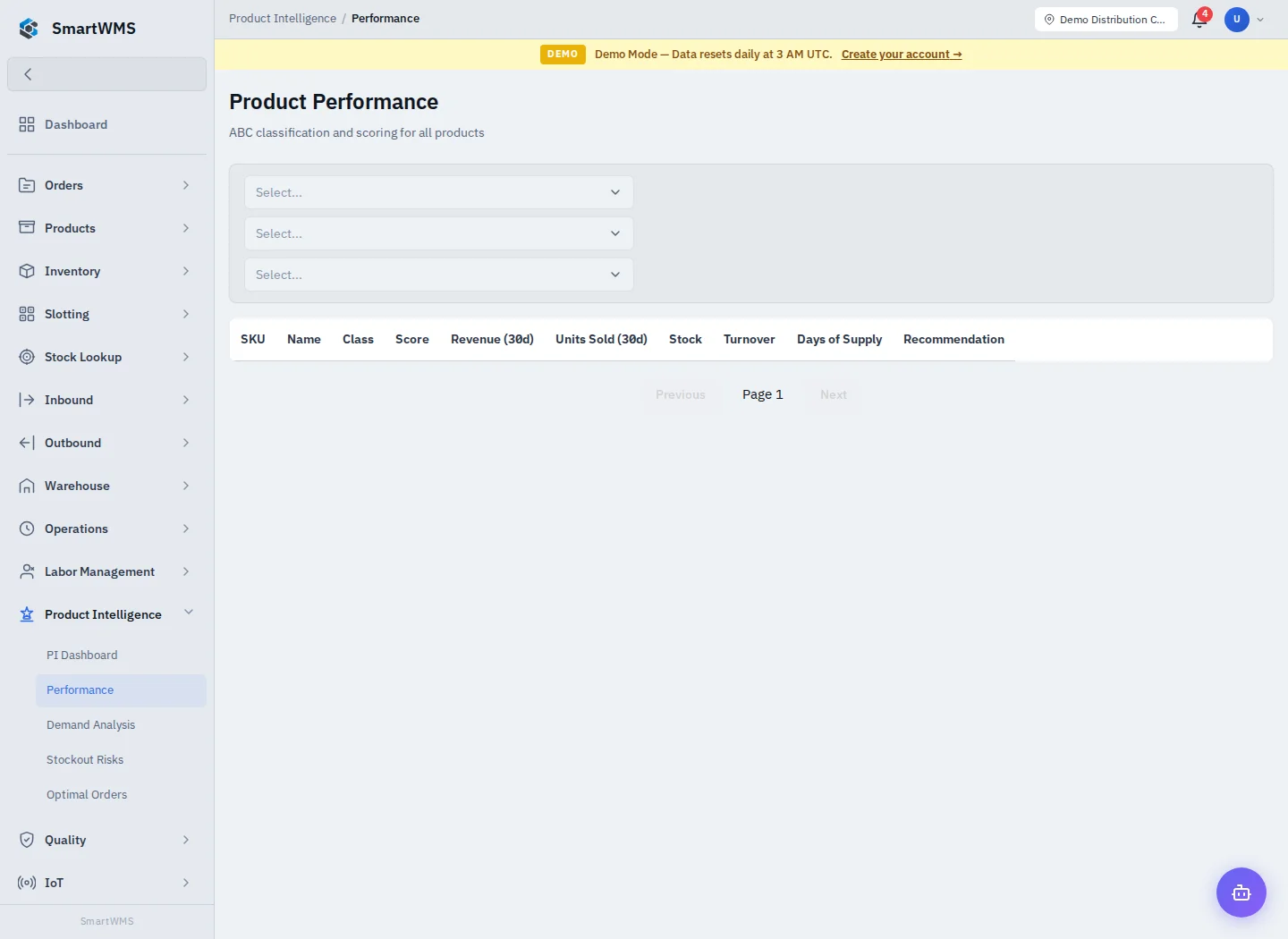Expand the Slotting menu chevron
The width and height of the screenshot is (1288, 939).
pos(186,314)
